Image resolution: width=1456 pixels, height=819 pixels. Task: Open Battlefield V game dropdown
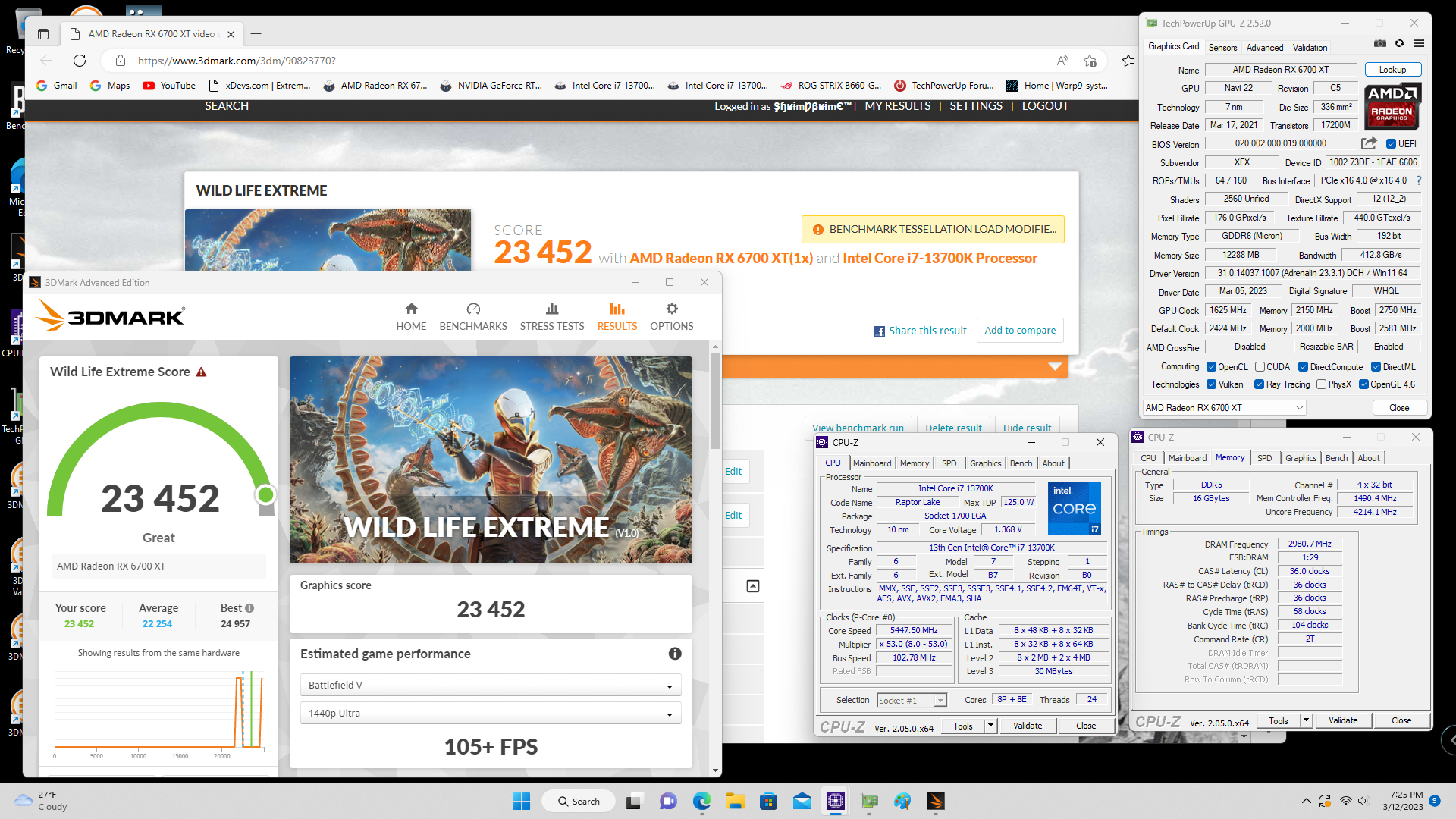491,685
